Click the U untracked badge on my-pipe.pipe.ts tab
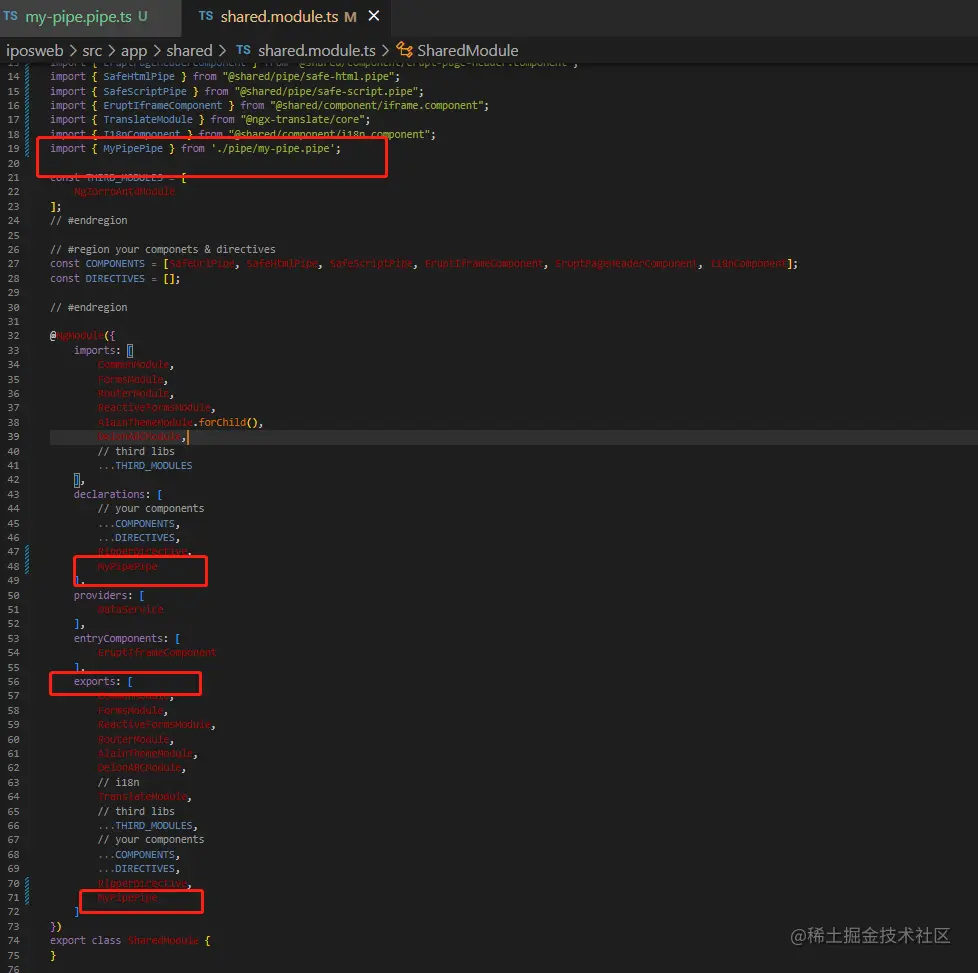Screen dimensions: 978x973 (x=143, y=16)
